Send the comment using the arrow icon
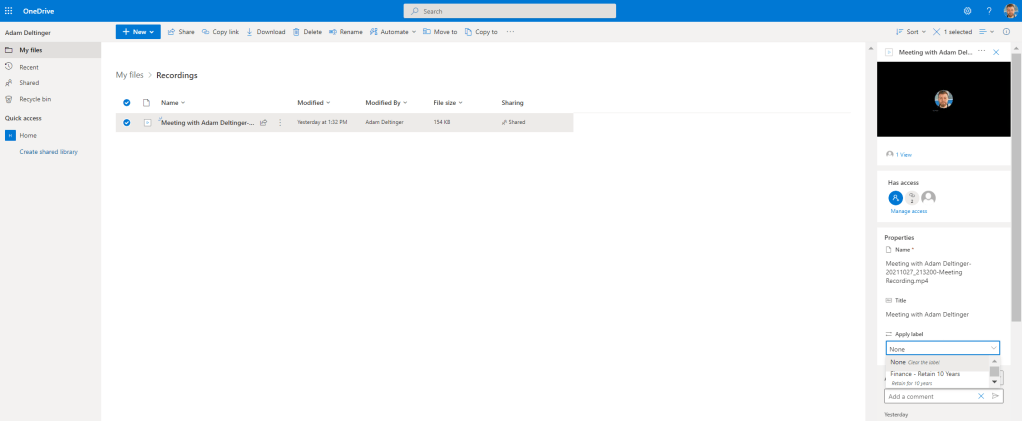 coord(995,396)
